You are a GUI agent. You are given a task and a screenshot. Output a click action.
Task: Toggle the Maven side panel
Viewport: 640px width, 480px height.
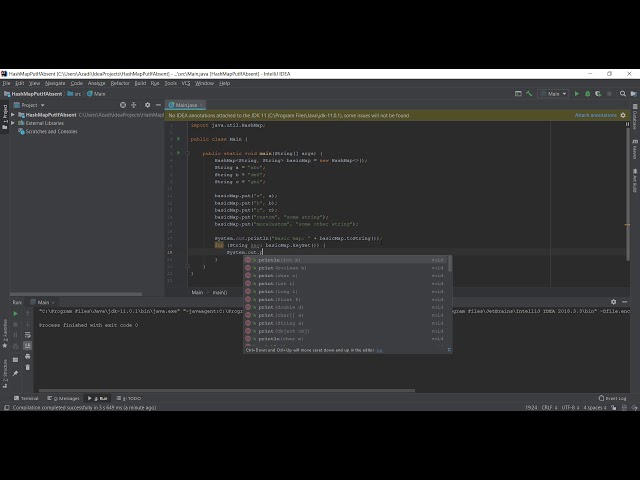pos(635,149)
